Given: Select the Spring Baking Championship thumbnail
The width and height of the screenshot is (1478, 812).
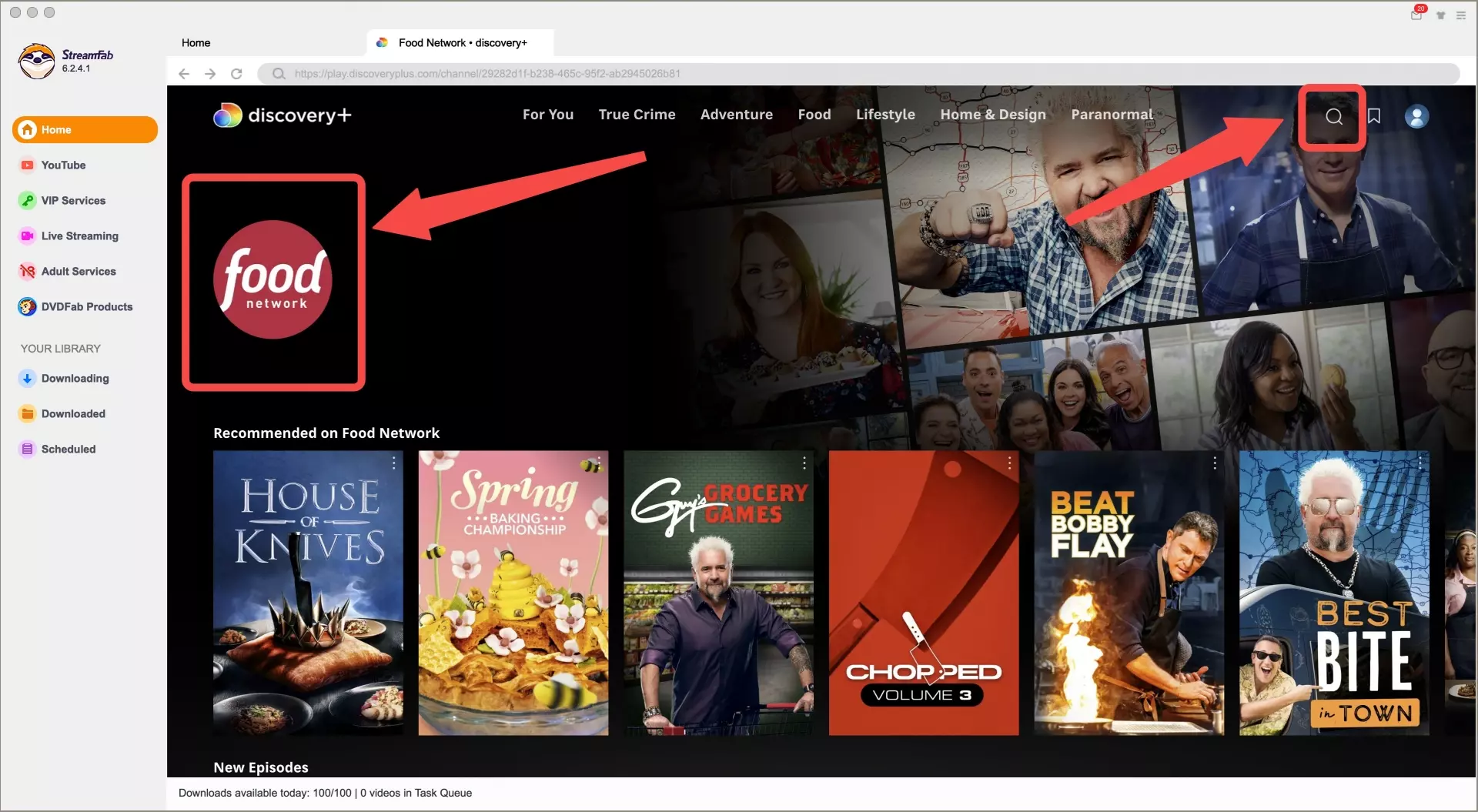Looking at the screenshot, I should [513, 593].
